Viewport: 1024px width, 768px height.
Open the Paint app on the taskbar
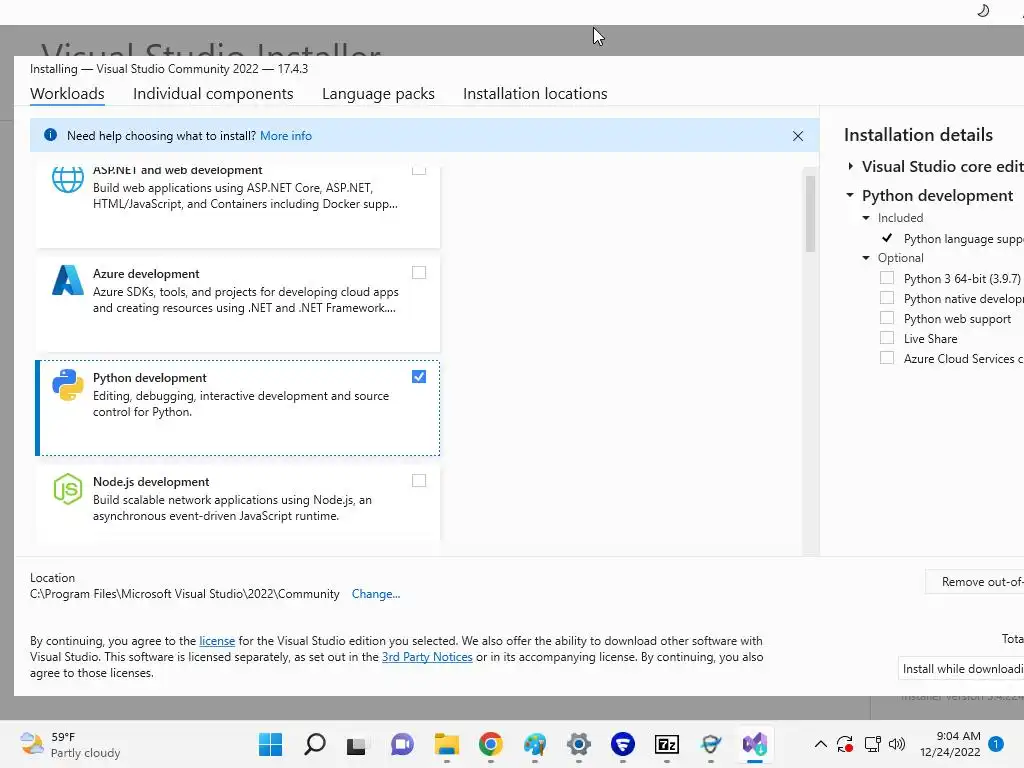click(x=535, y=744)
